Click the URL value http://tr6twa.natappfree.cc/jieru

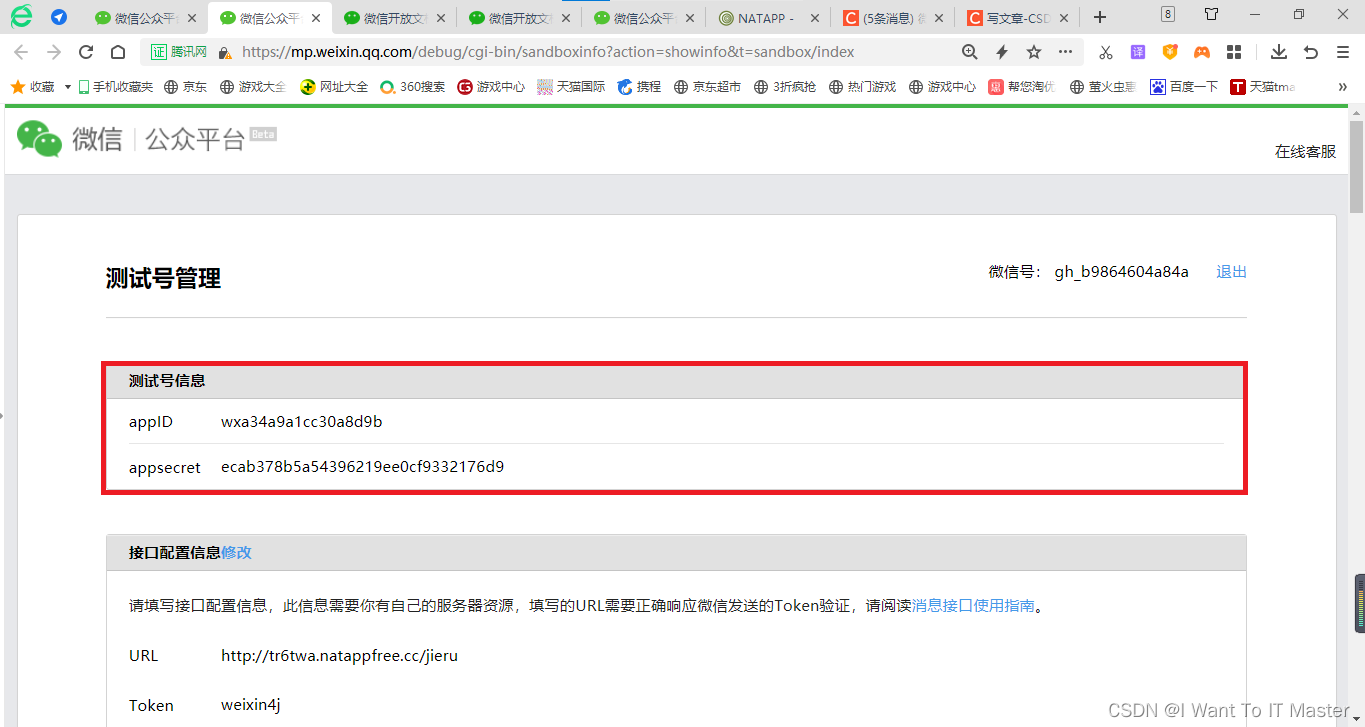tap(339, 656)
